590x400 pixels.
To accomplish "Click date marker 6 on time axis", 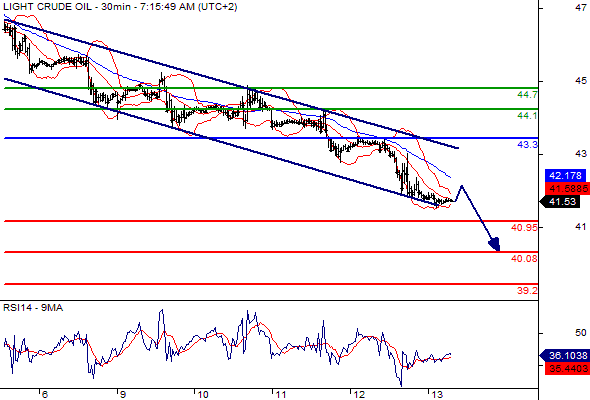I will tap(44, 394).
